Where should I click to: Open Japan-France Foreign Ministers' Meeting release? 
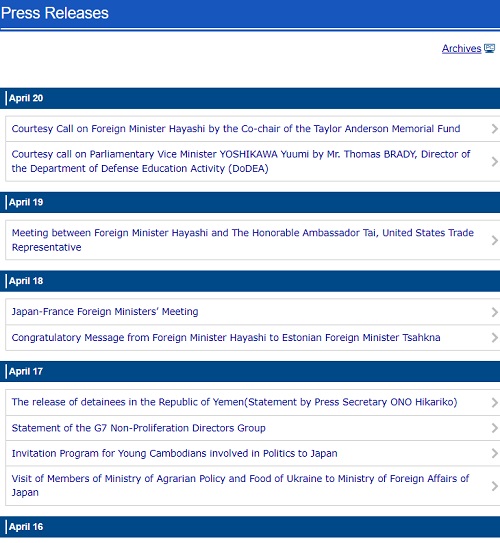(x=105, y=311)
